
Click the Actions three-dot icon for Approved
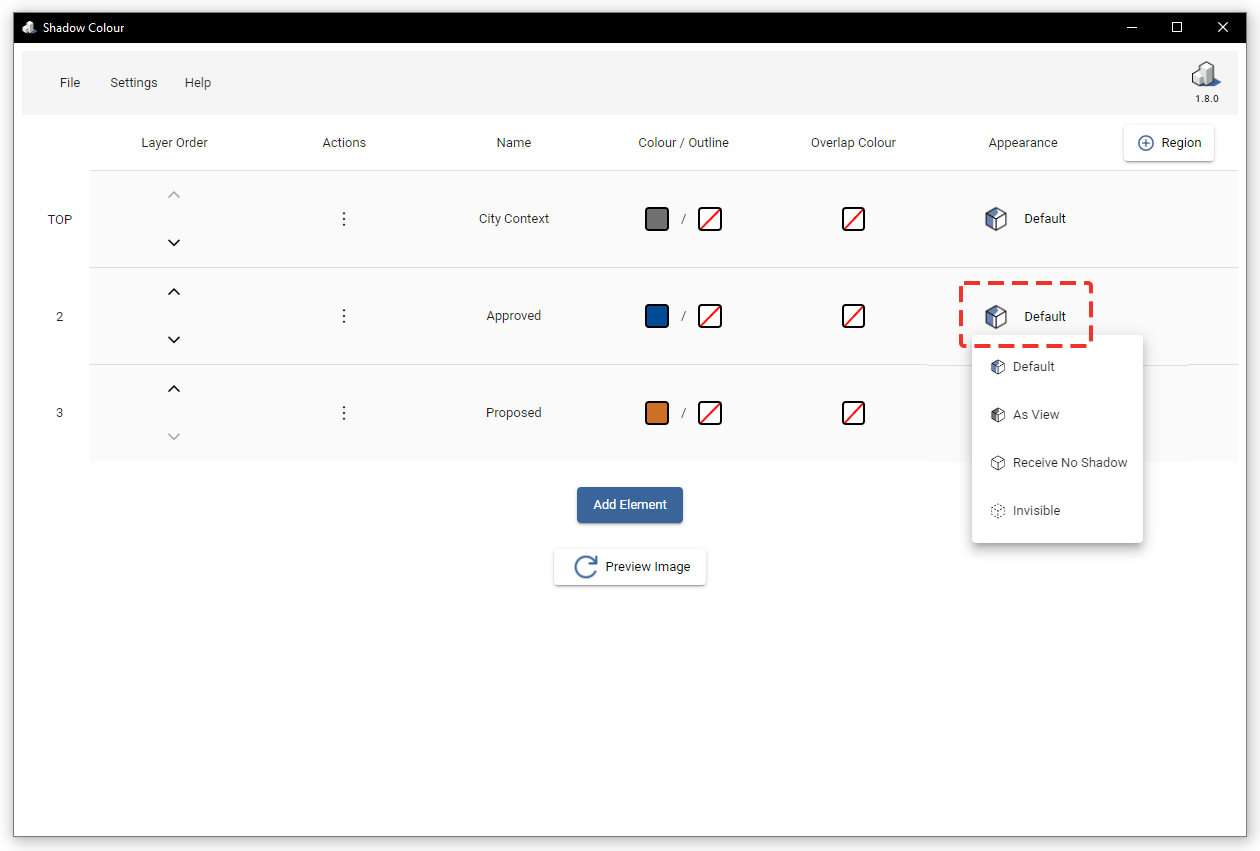tap(344, 315)
